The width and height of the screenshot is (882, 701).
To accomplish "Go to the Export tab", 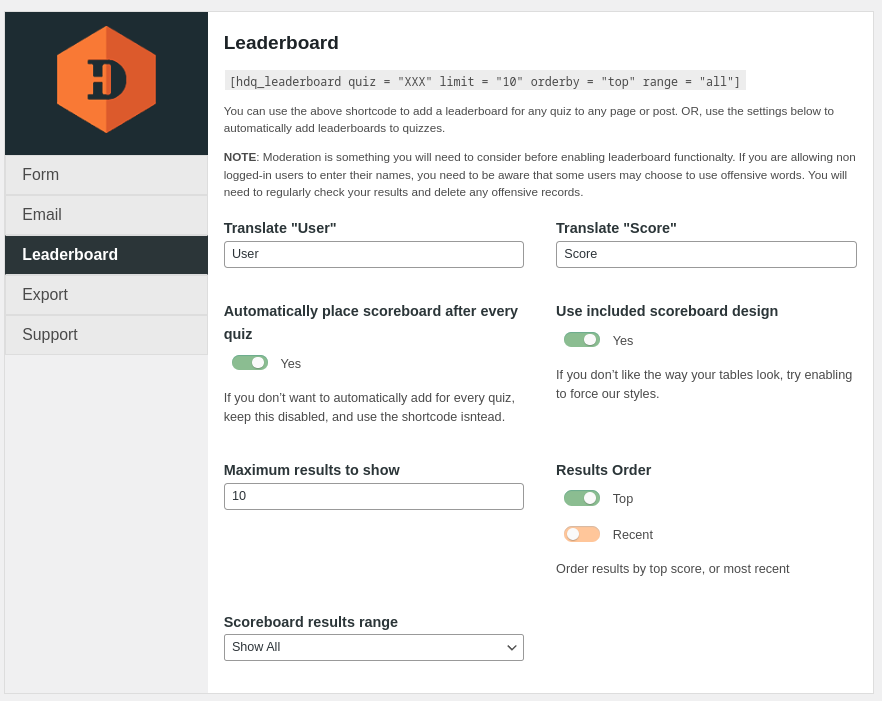I will (106, 295).
